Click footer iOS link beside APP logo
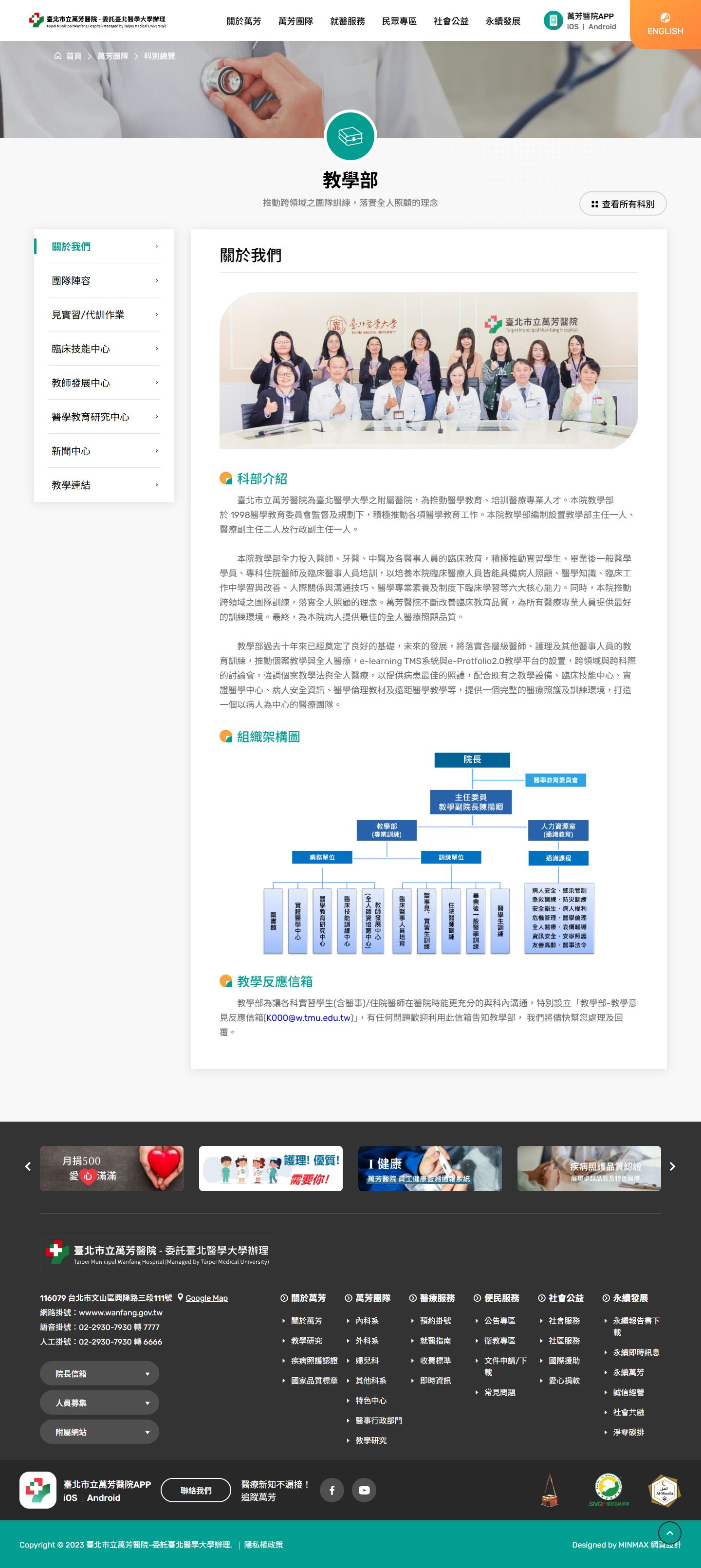This screenshot has height=1568, width=701. click(x=70, y=1497)
